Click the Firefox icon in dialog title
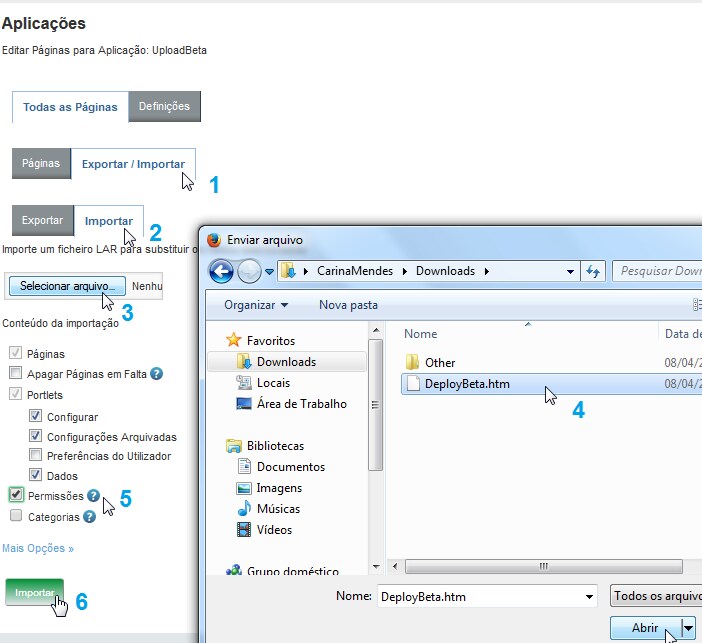This screenshot has height=643, width=702. coord(214,240)
